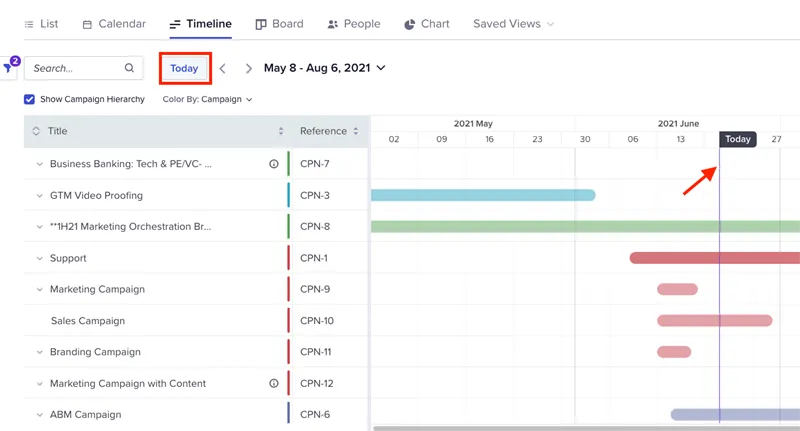
Task: Collapse Support campaign row
Action: (39, 259)
